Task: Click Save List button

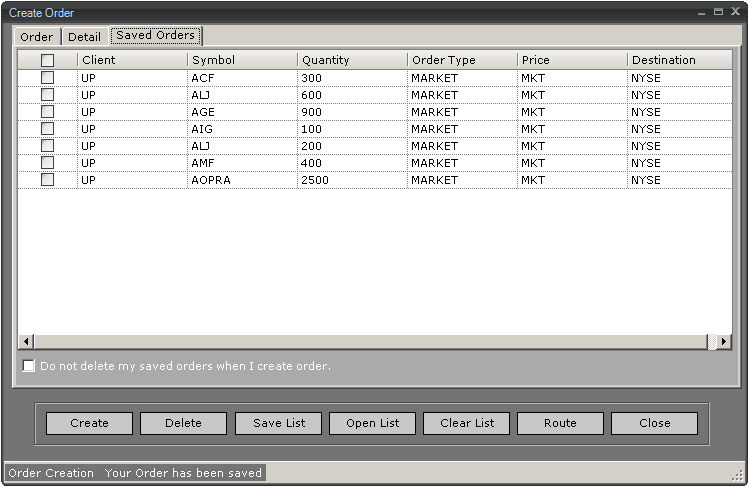Action: pos(278,423)
